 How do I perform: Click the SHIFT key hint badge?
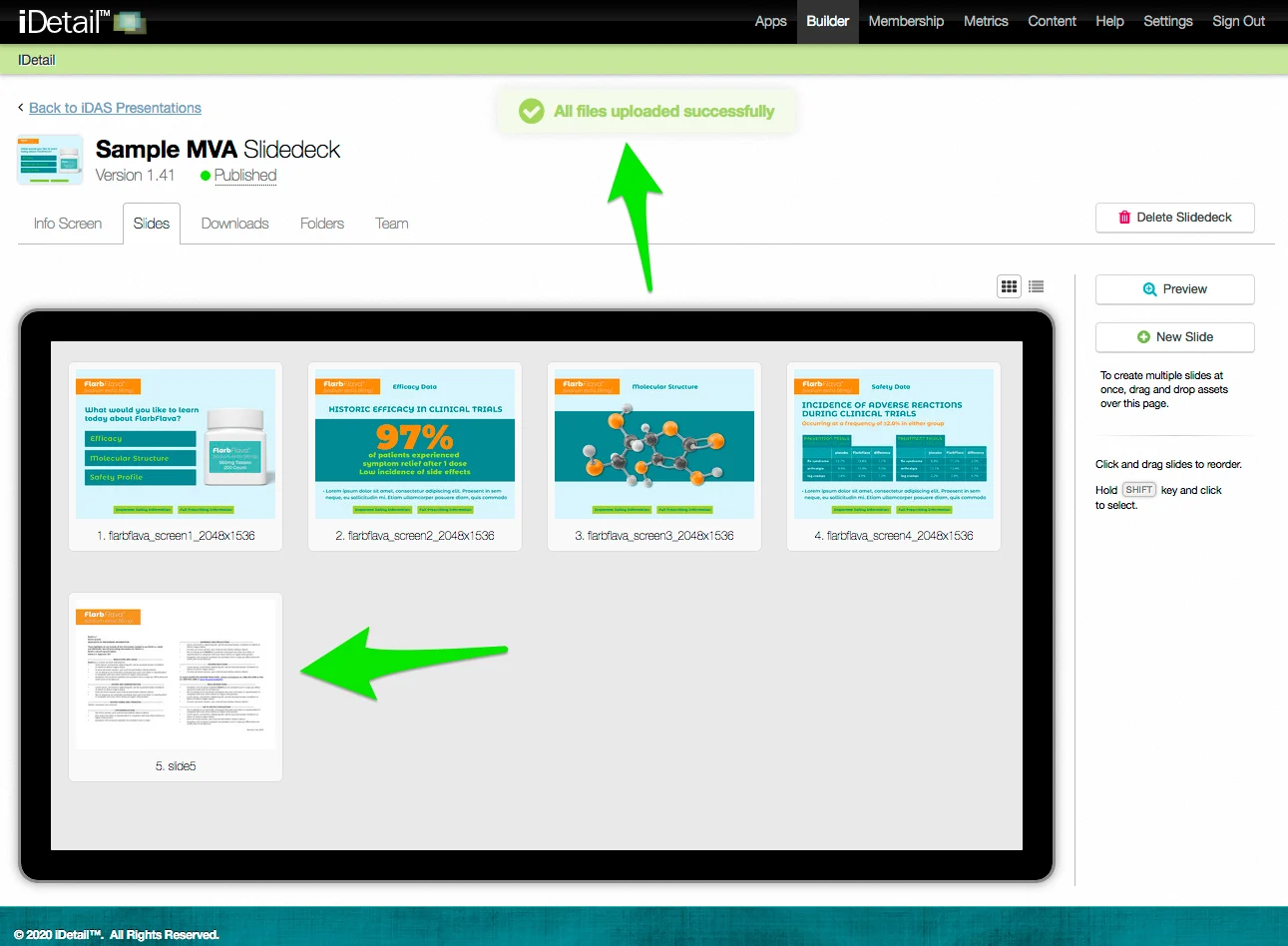(1138, 490)
